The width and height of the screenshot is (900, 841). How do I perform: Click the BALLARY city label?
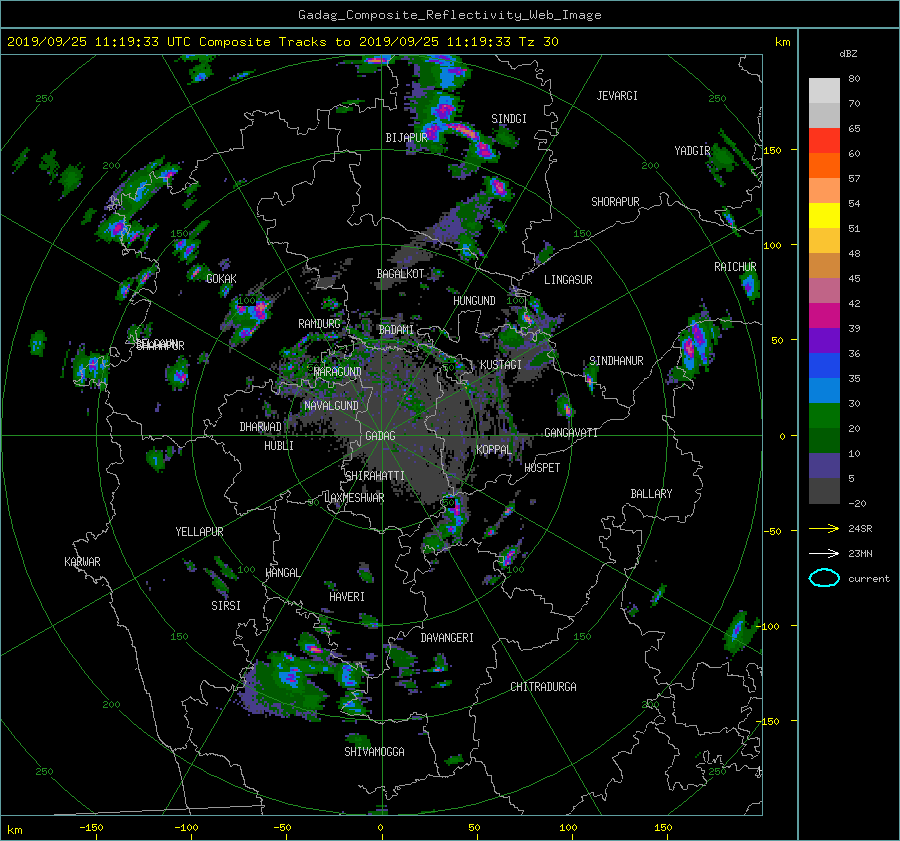click(x=651, y=494)
